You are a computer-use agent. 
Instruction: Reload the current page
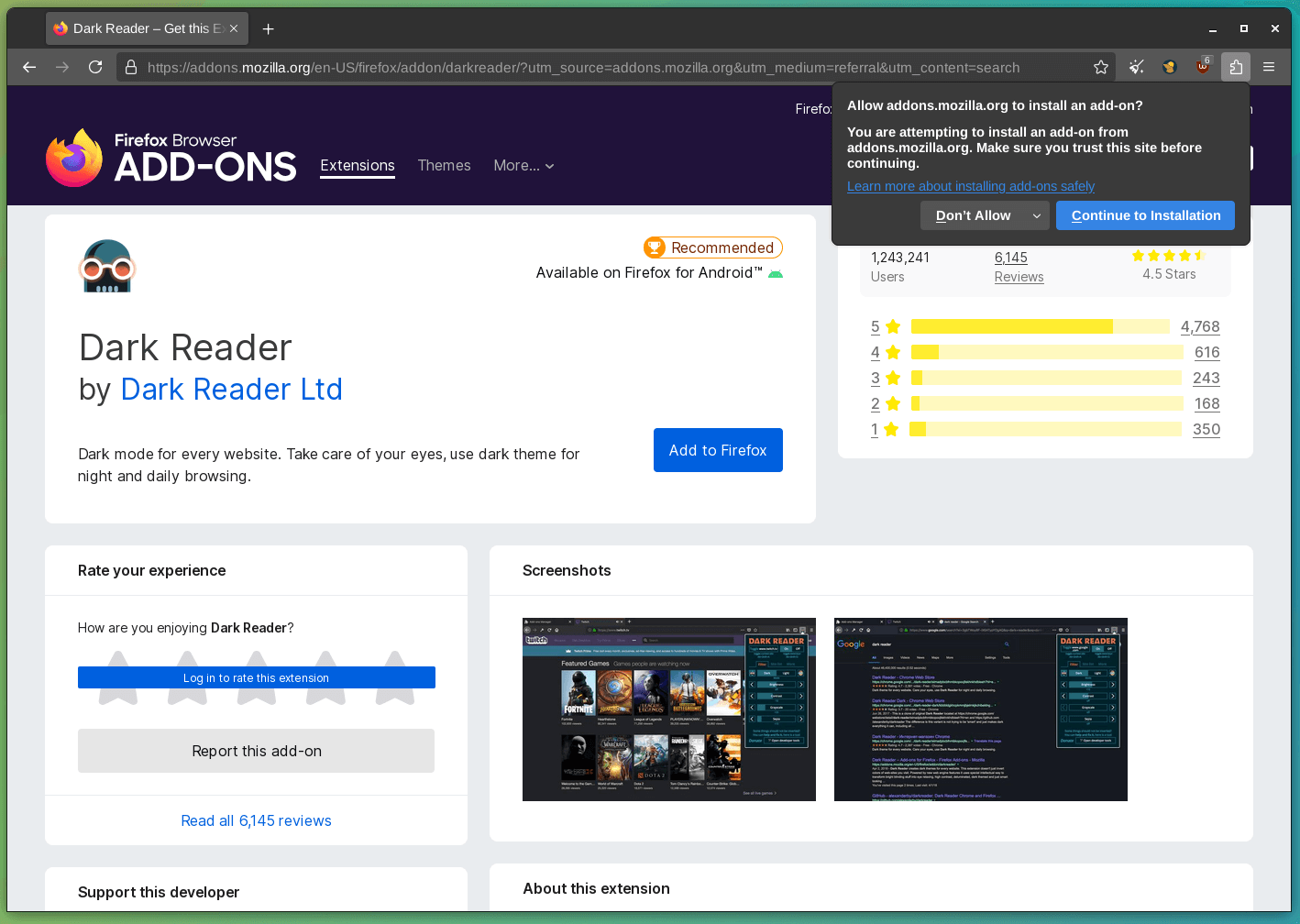(x=94, y=67)
